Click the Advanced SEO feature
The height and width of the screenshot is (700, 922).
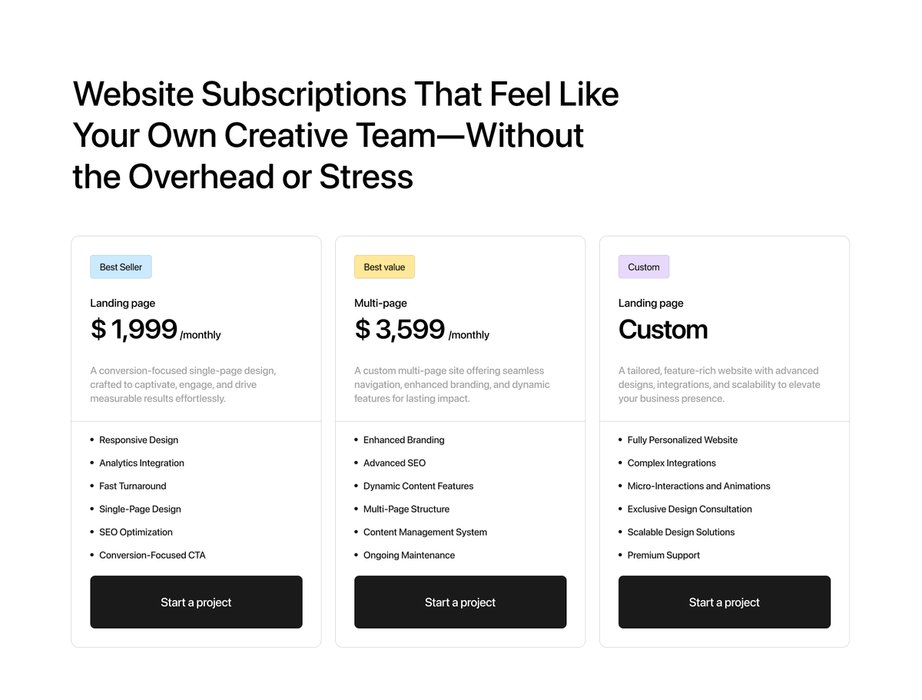pyautogui.click(x=394, y=463)
